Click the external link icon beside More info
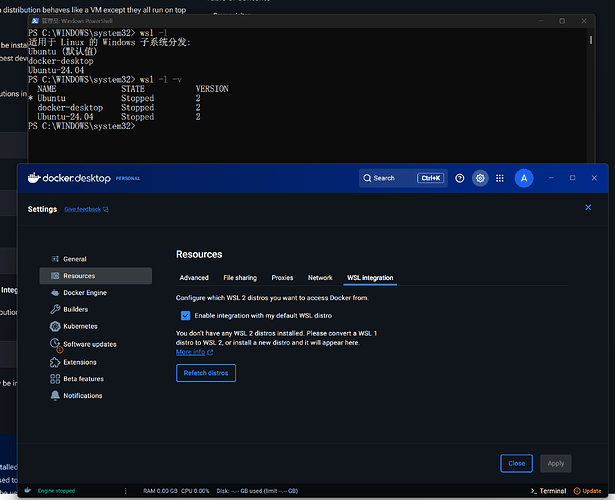Screen dimensions: 615x500 pyautogui.click(x=210, y=352)
